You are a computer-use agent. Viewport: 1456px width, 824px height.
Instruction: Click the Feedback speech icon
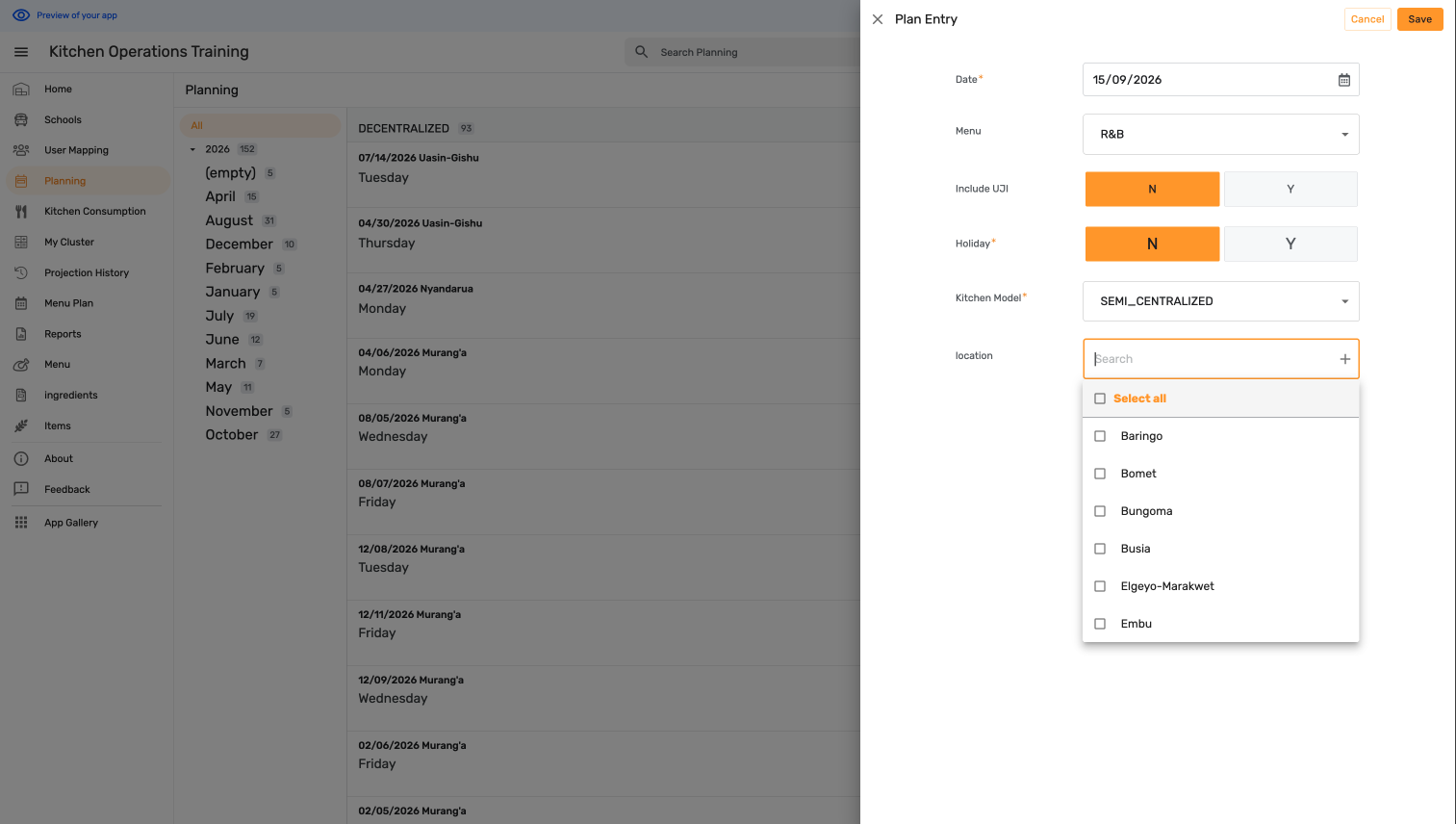tap(21, 489)
